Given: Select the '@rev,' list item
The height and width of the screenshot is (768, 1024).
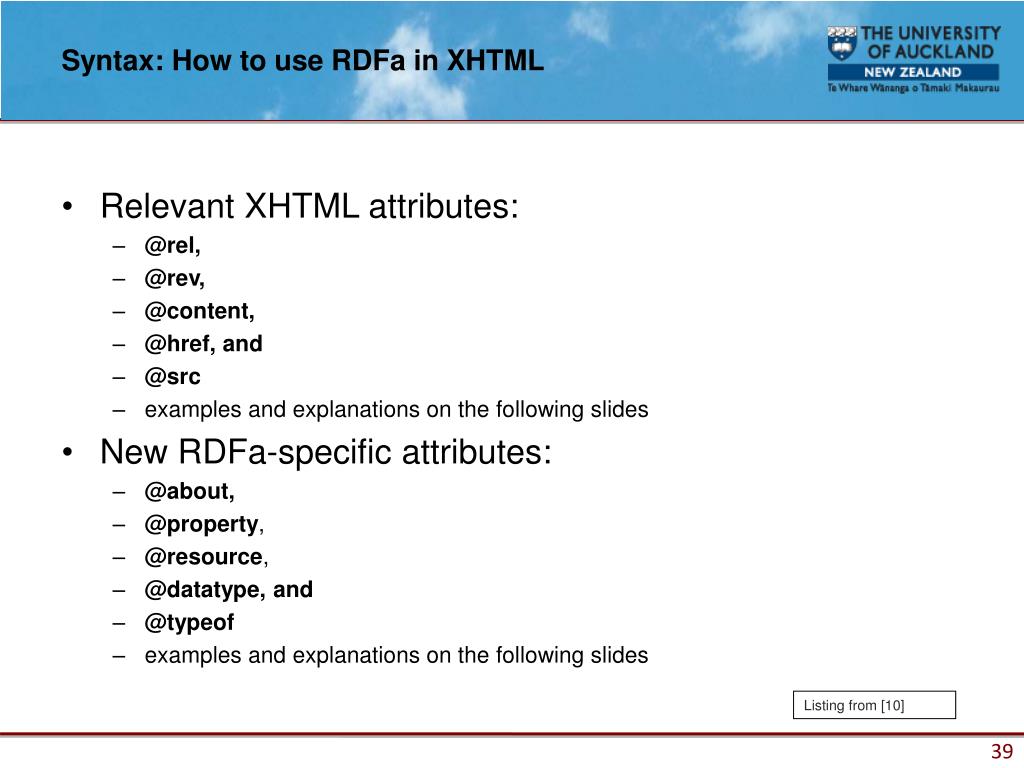Looking at the screenshot, I should tap(174, 278).
